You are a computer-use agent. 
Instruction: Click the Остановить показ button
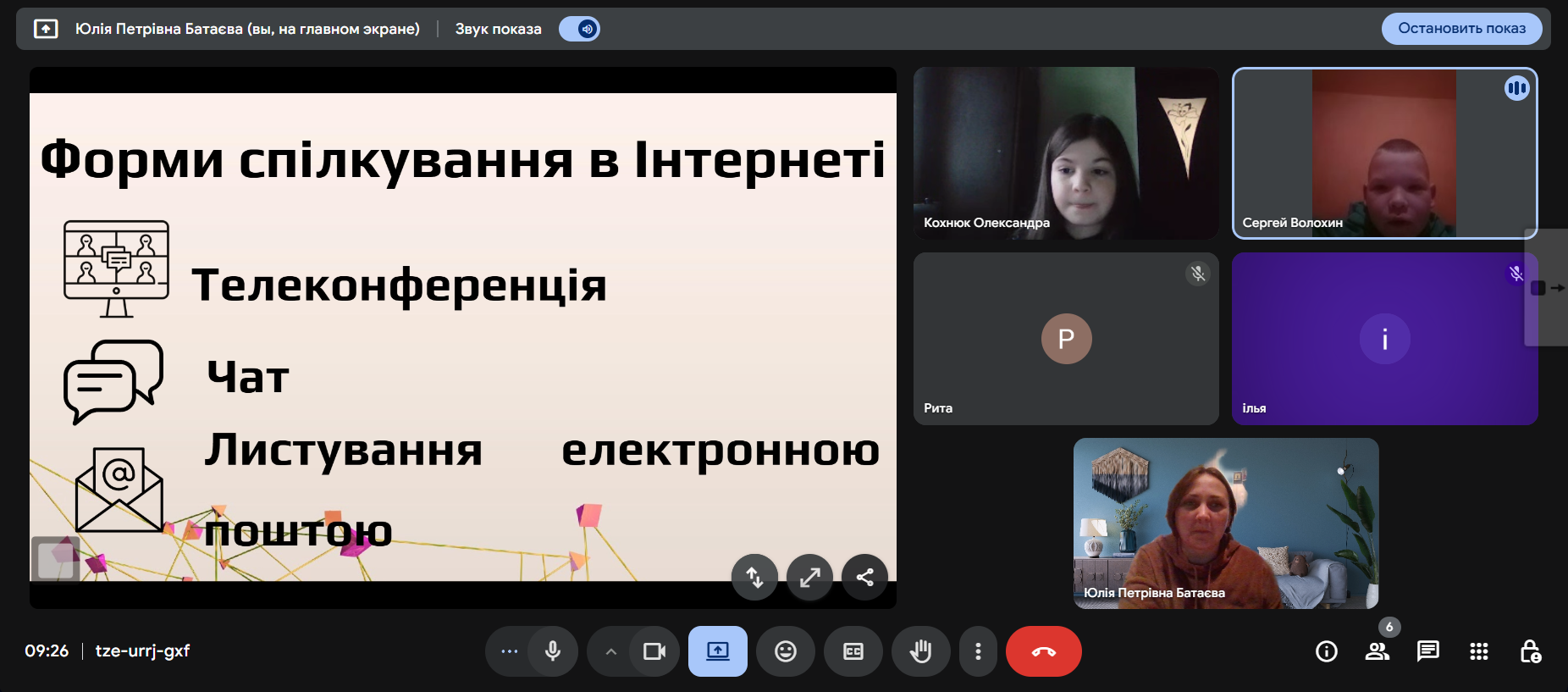point(1461,29)
